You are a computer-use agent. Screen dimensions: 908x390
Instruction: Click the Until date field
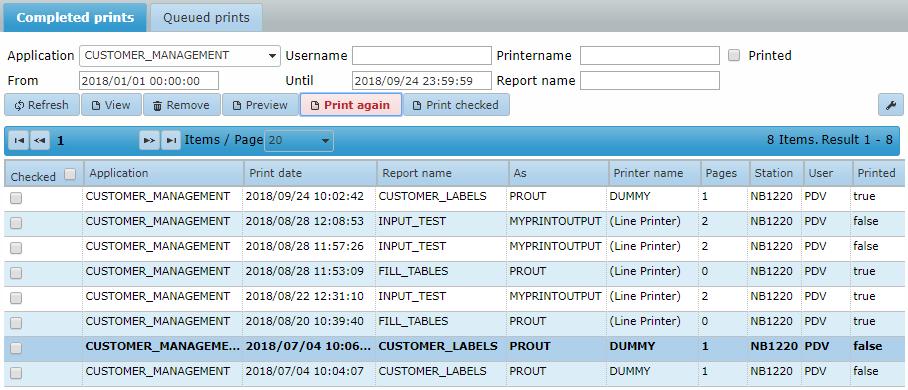tap(422, 81)
